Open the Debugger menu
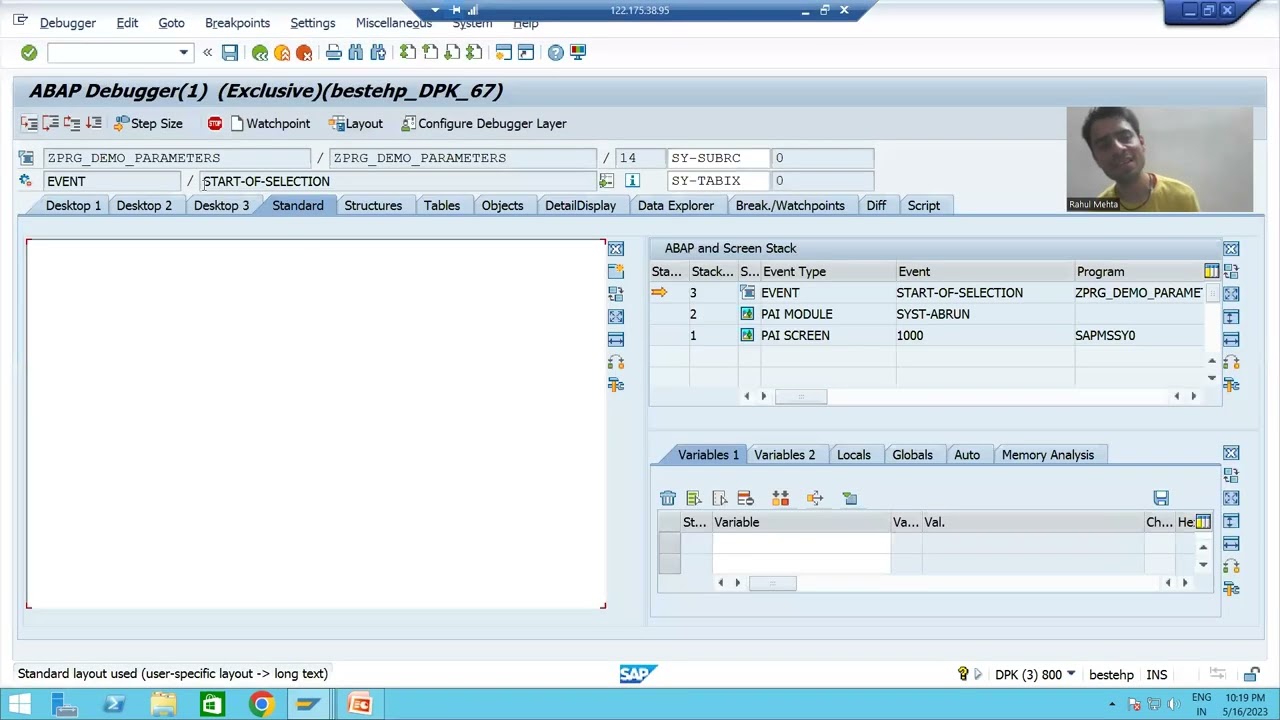 68,23
